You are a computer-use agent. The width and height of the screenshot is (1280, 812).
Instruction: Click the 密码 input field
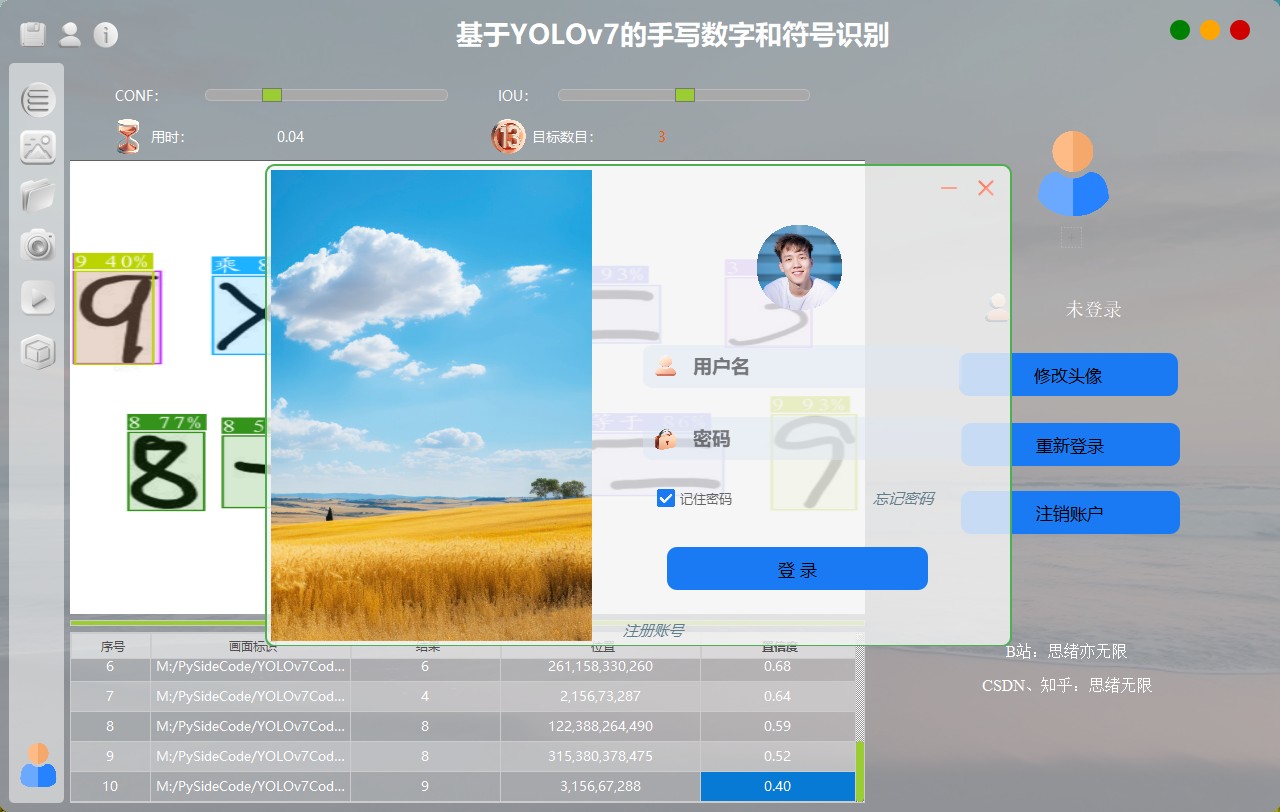tap(799, 439)
